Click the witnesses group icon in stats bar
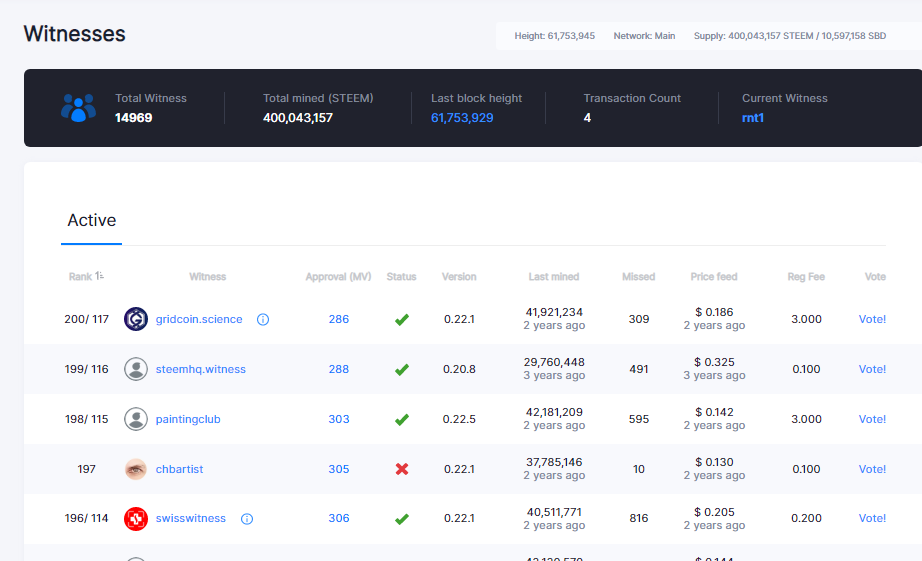This screenshot has height=561, width=922. [x=78, y=108]
